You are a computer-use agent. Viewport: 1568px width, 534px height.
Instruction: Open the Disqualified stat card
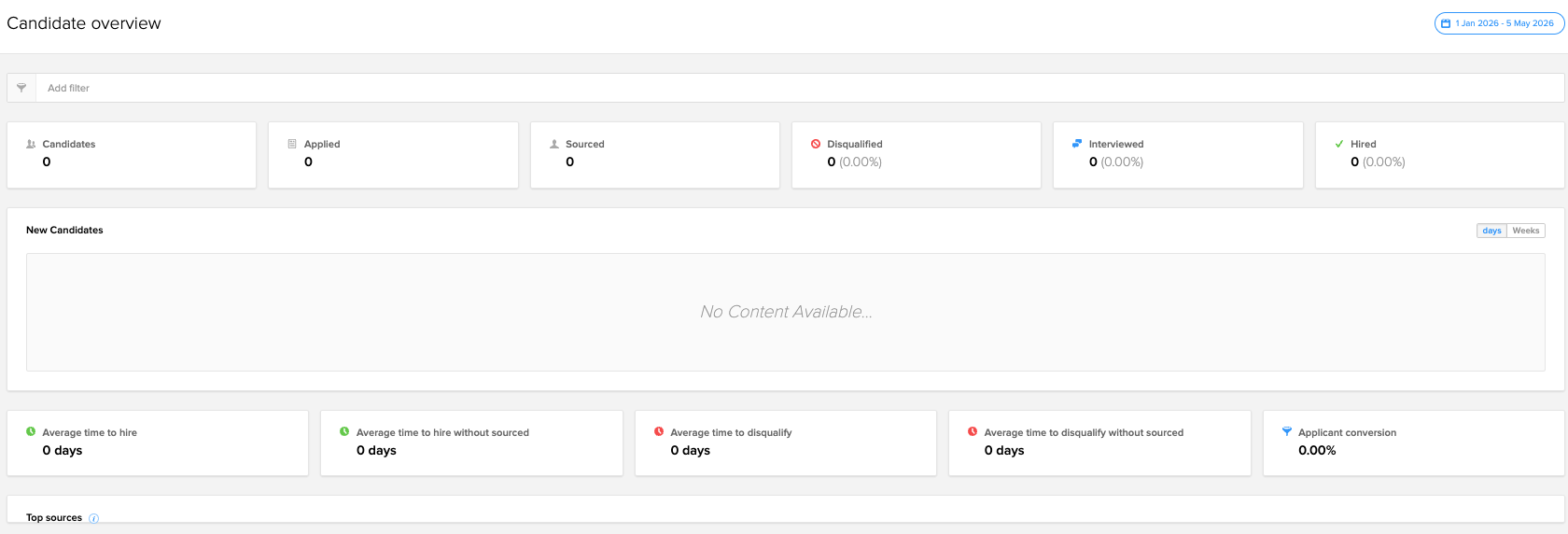coord(916,155)
